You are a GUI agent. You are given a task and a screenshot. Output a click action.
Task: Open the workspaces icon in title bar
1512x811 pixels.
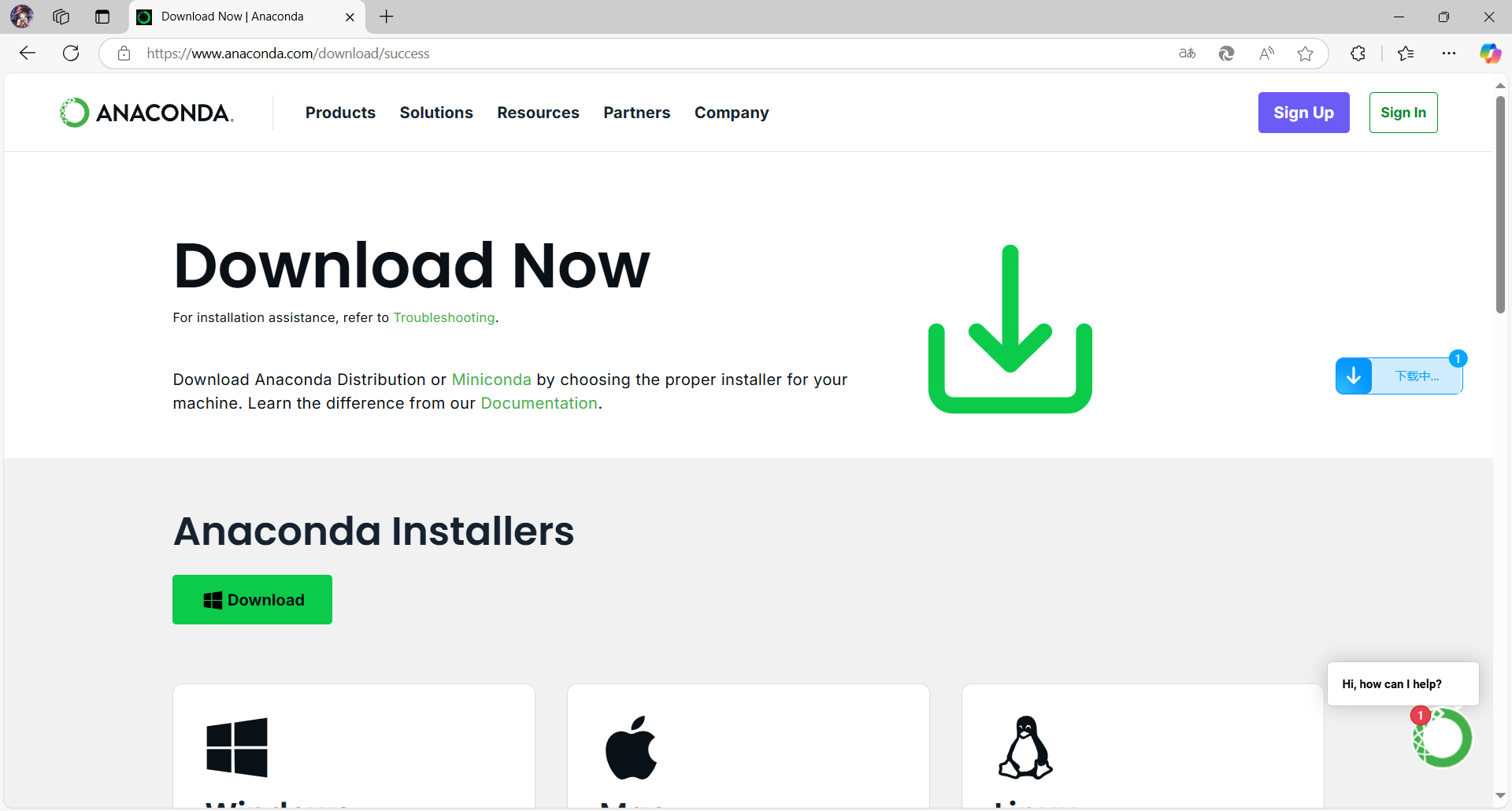pos(61,17)
